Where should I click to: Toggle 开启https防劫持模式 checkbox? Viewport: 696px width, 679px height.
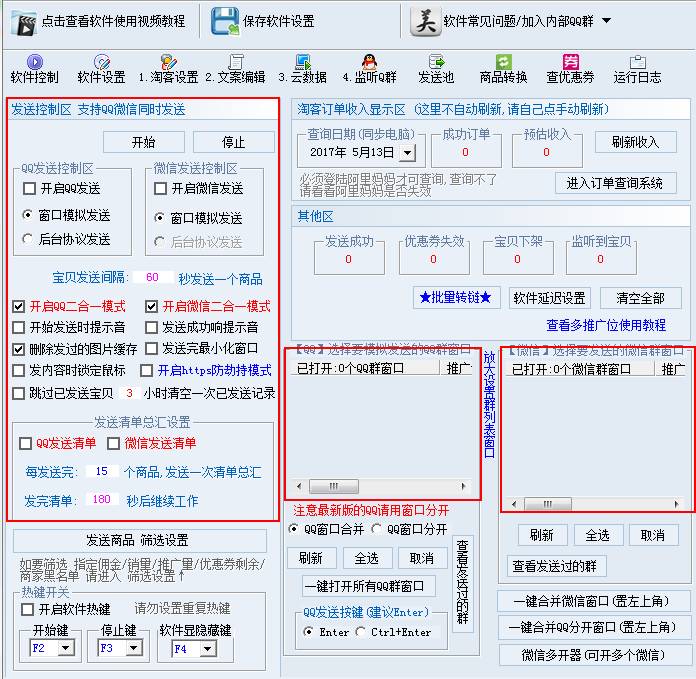146,371
